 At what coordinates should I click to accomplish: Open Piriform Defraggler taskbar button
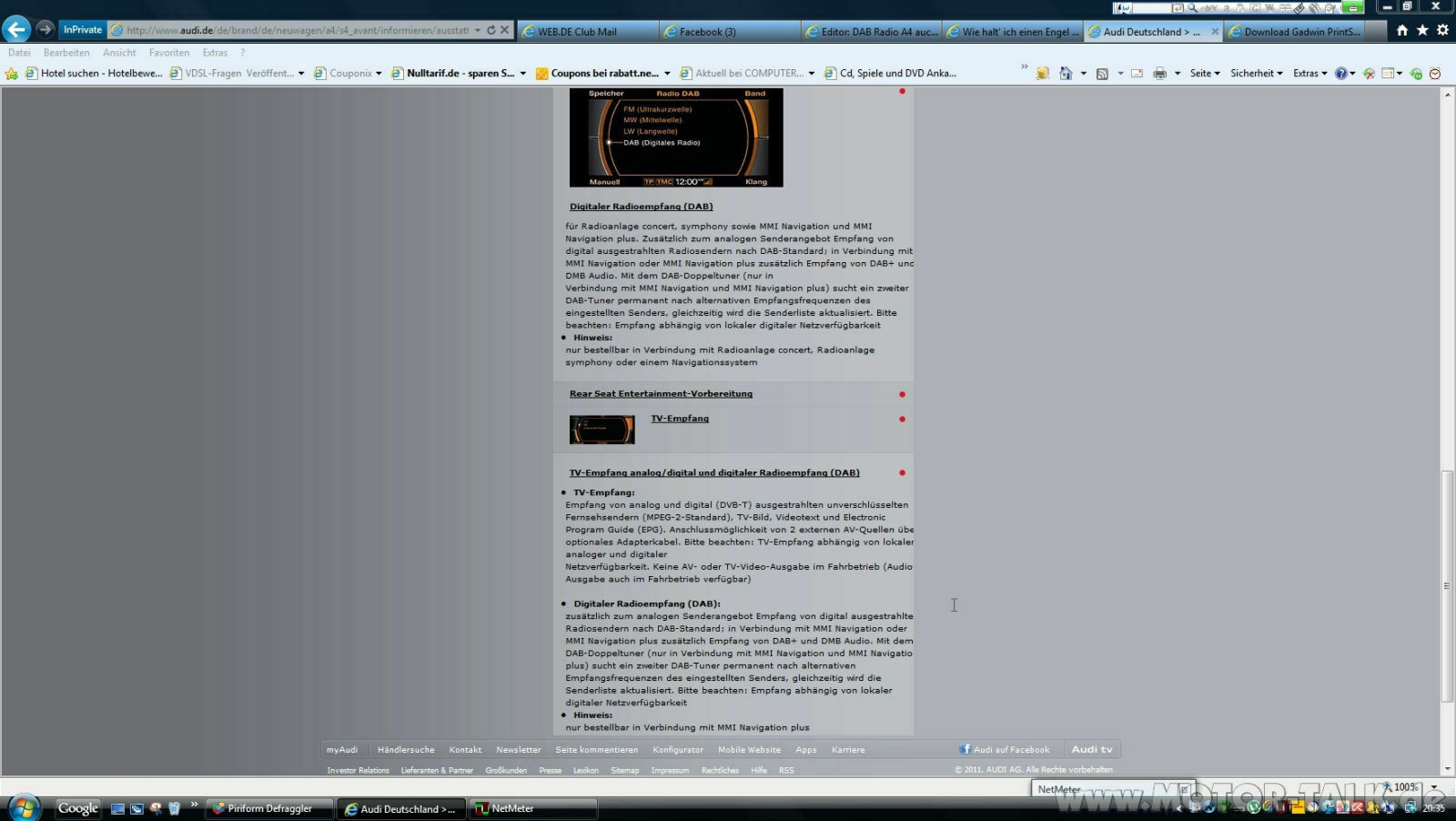tap(269, 808)
